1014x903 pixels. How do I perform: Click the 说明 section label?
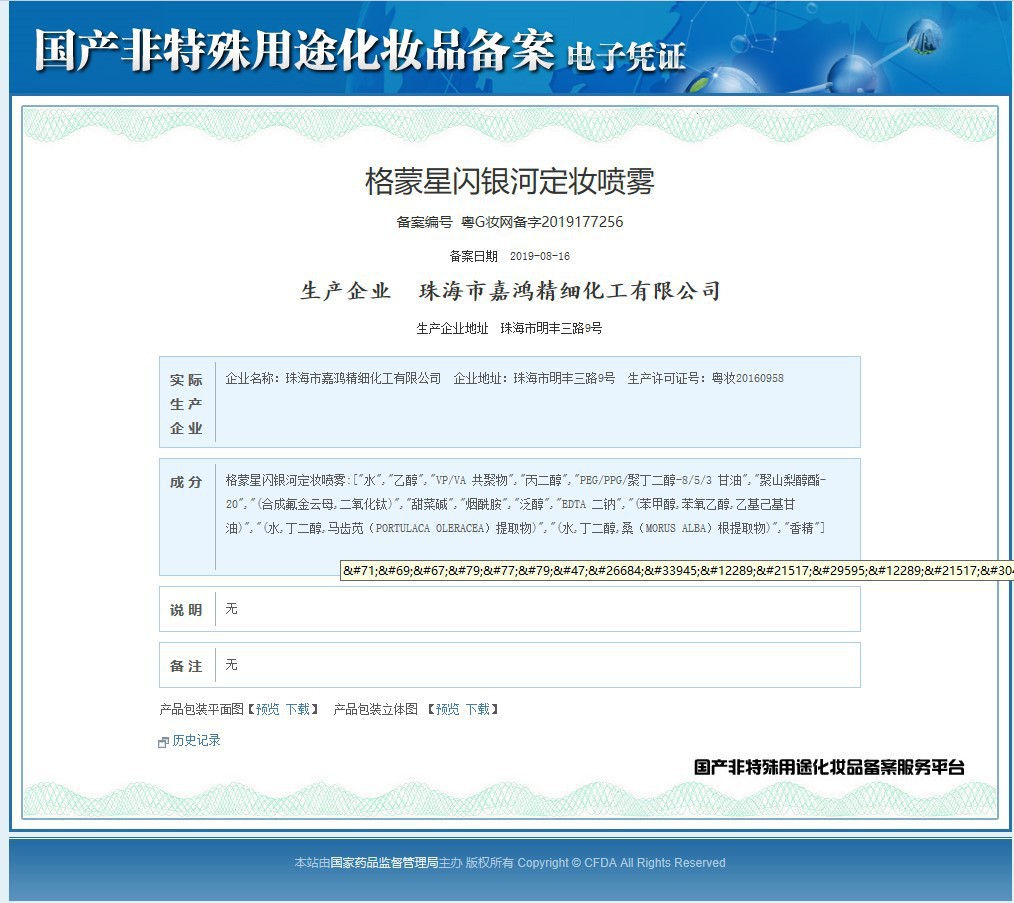coord(186,610)
